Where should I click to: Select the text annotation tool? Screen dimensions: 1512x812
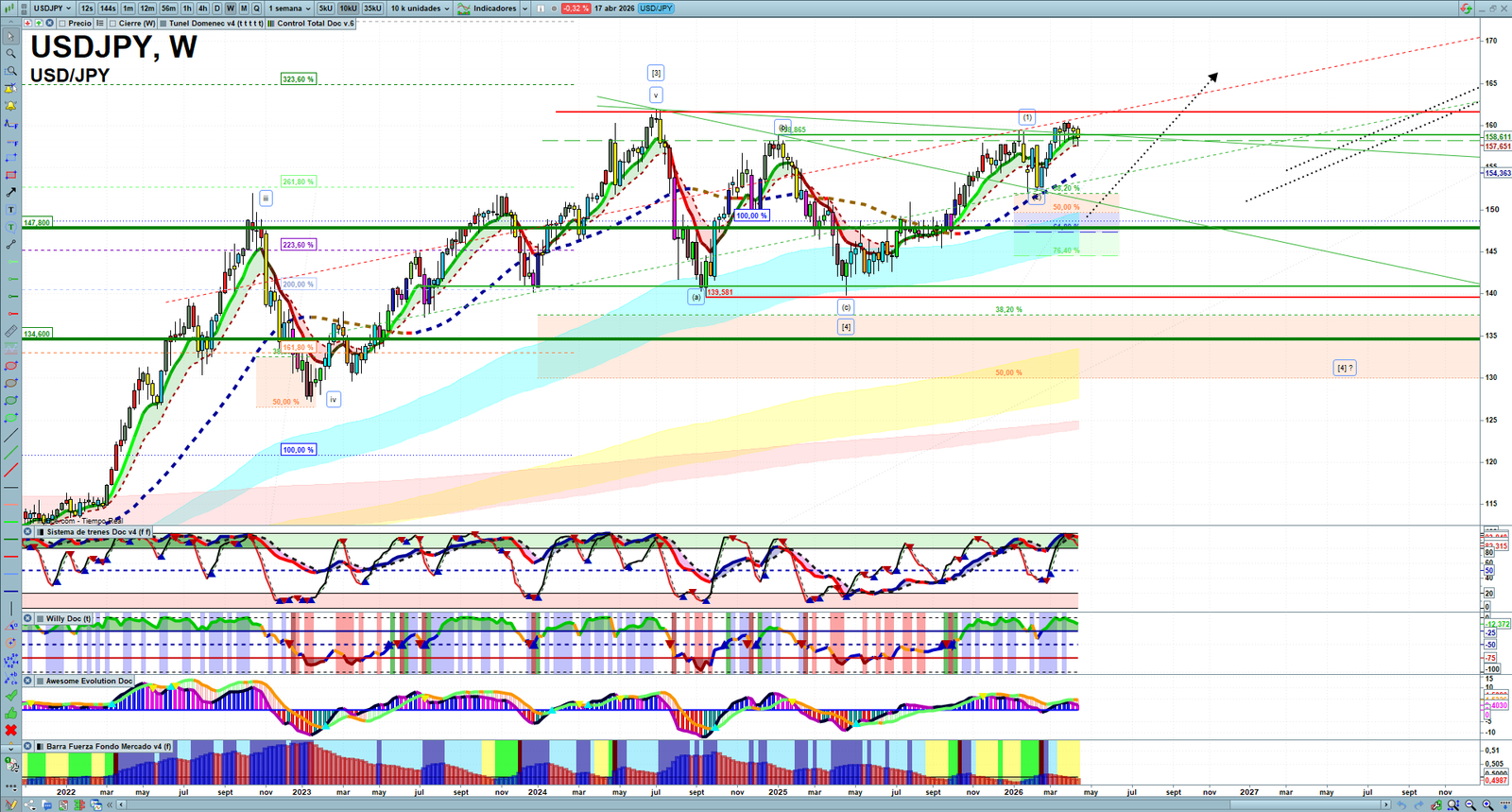[10, 210]
